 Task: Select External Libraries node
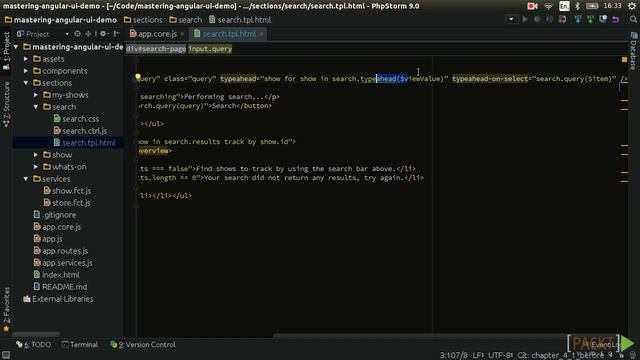58,299
